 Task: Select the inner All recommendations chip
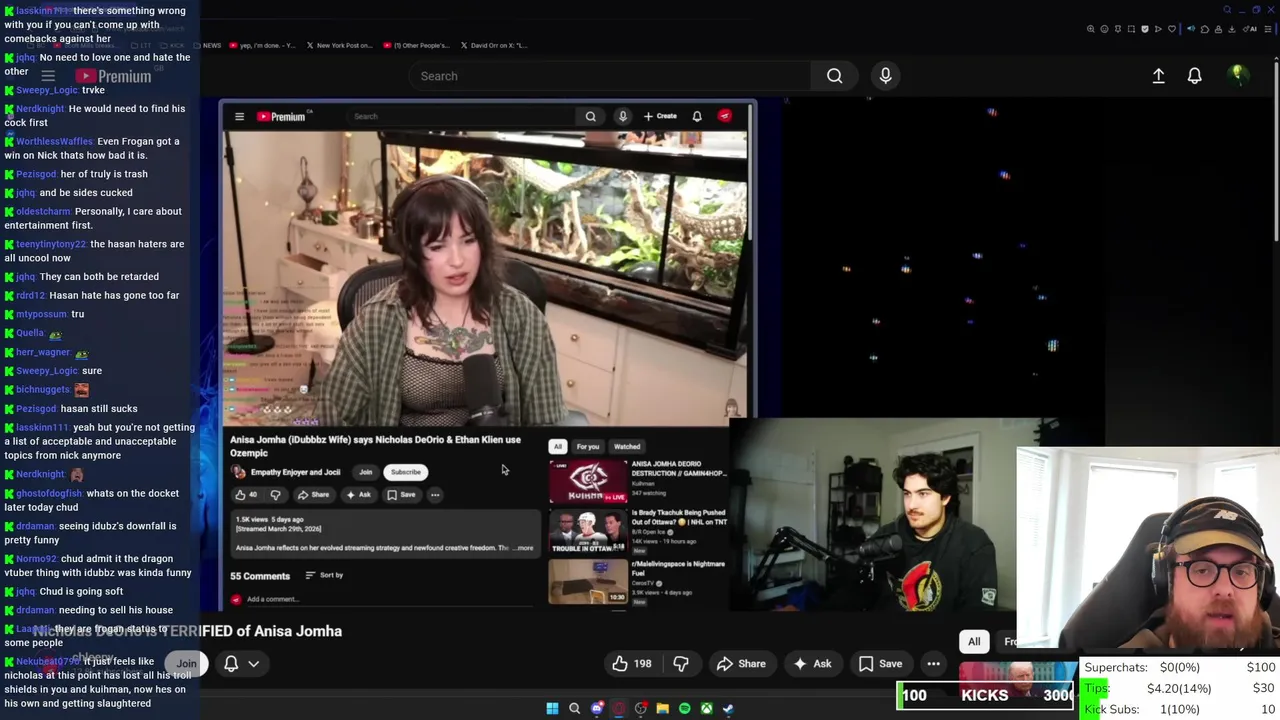pyautogui.click(x=557, y=447)
